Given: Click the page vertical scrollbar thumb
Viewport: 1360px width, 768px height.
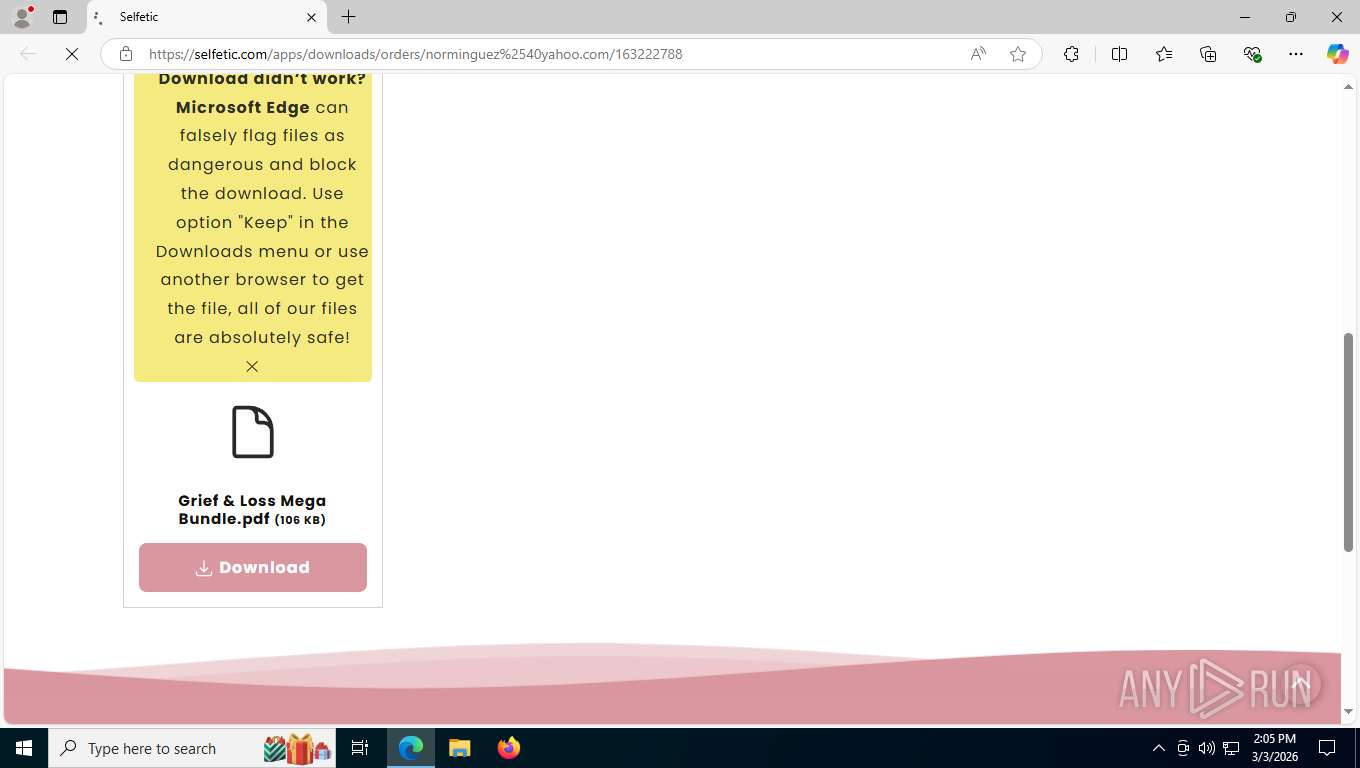Looking at the screenshot, I should click(x=1348, y=442).
